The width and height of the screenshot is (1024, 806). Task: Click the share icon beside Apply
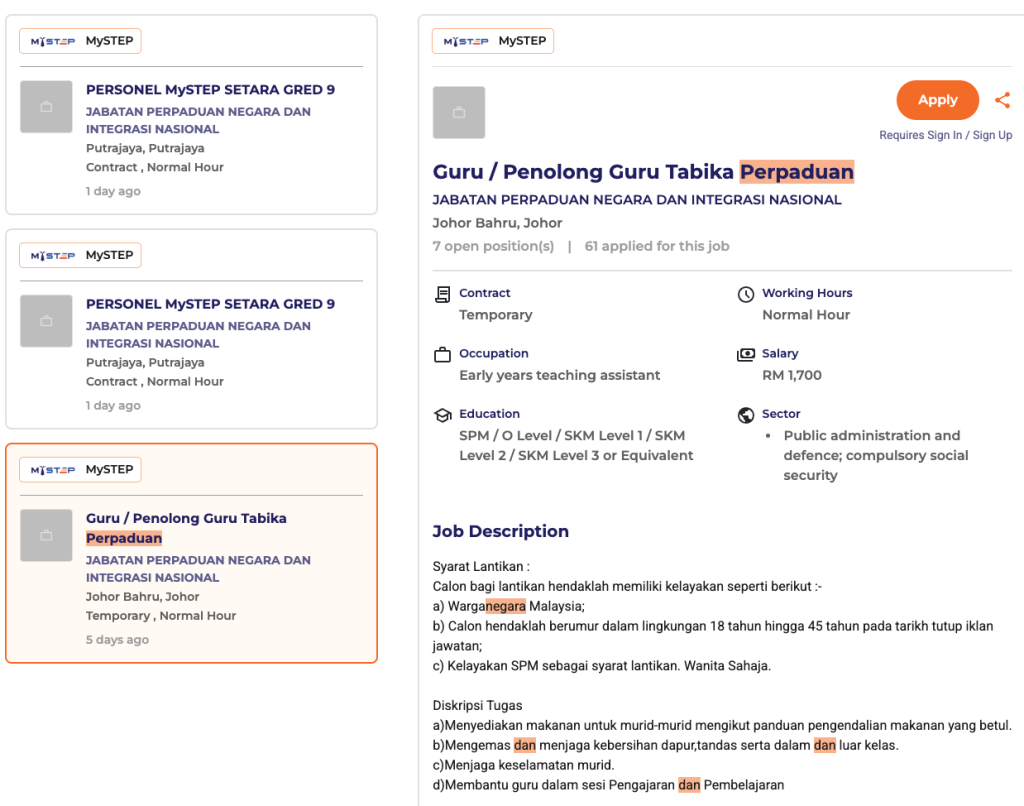1002,100
